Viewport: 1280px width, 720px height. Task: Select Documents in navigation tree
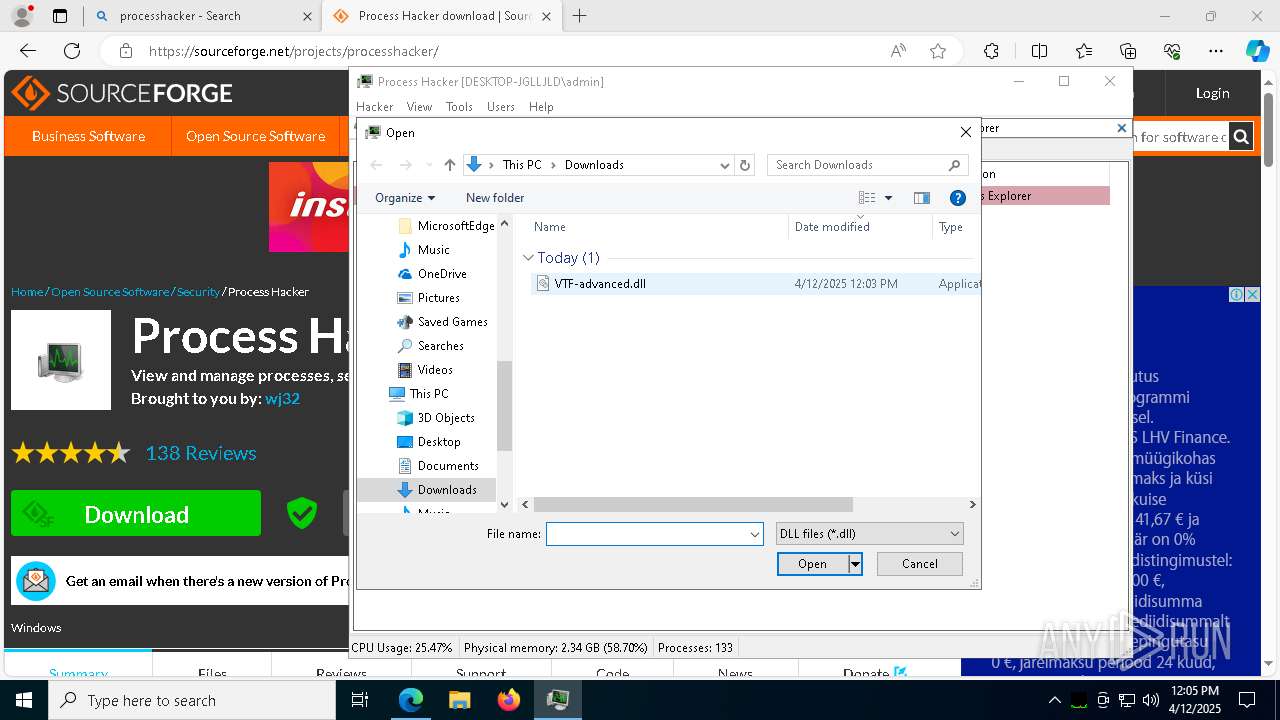point(448,466)
